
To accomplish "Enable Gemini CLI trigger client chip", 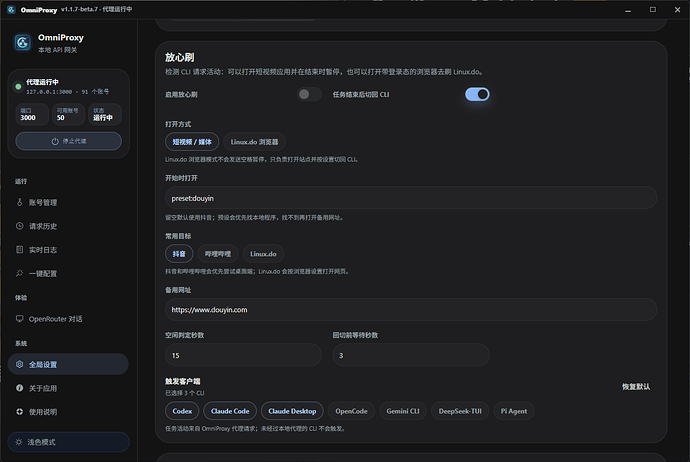I will coord(403,411).
